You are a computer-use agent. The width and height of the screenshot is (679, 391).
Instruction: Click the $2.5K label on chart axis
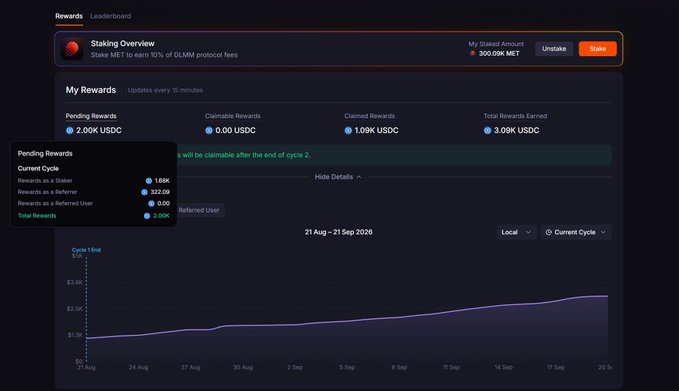coord(74,309)
